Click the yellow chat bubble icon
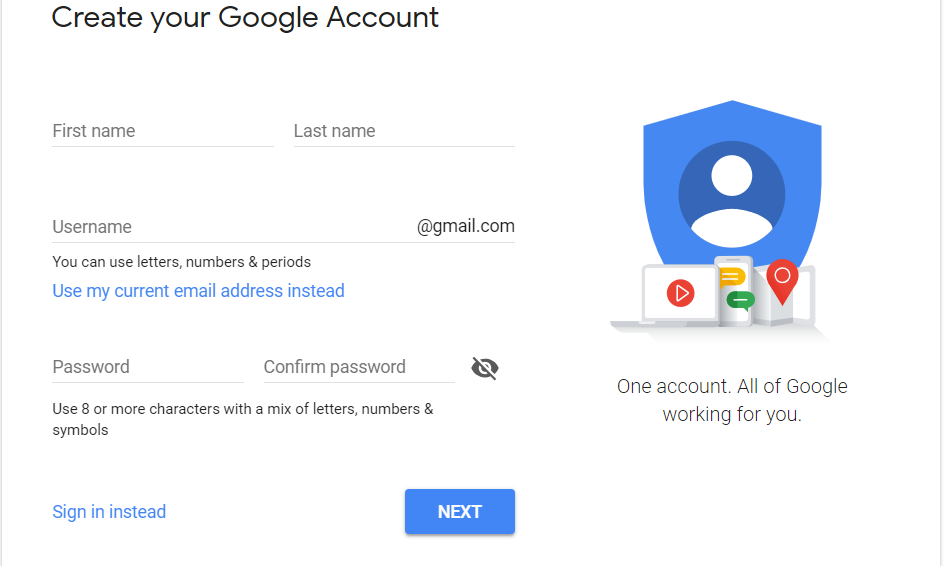 732,277
